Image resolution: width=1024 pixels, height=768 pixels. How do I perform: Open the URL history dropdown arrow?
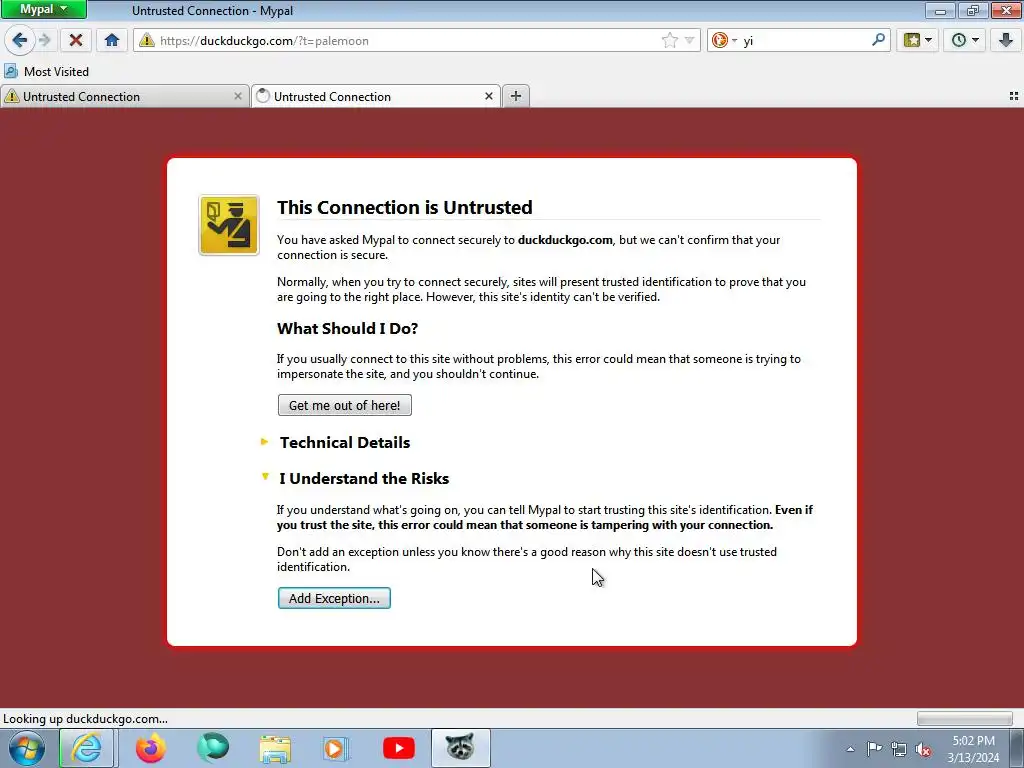[689, 40]
